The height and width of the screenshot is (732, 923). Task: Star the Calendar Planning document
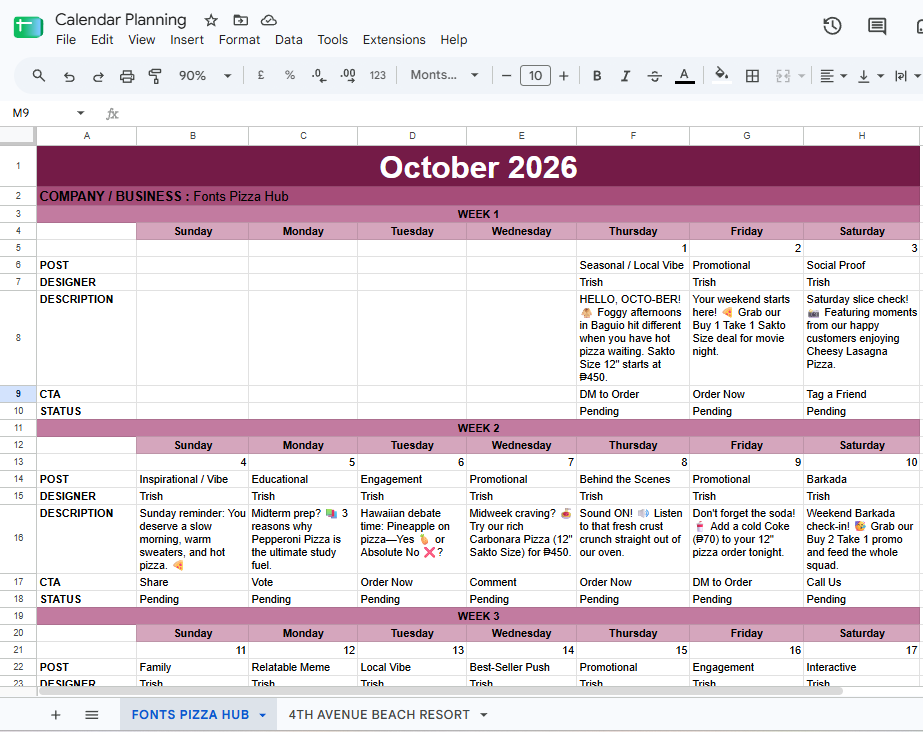coord(211,21)
